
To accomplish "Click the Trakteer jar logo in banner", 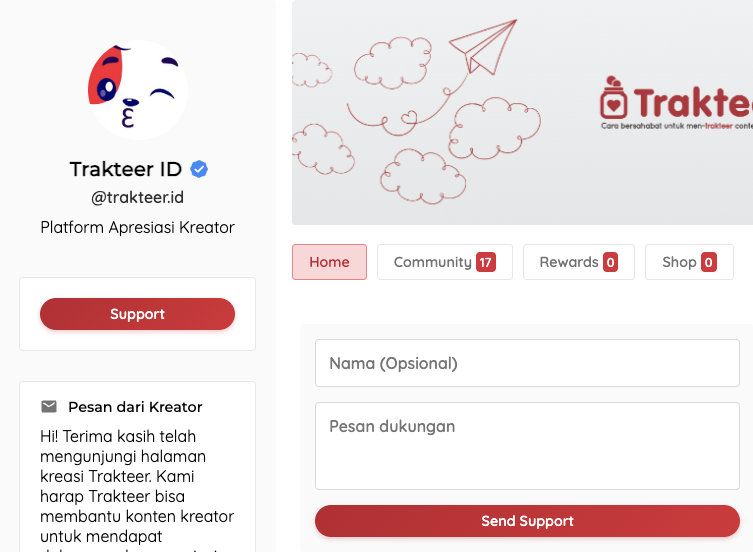I will point(613,98).
